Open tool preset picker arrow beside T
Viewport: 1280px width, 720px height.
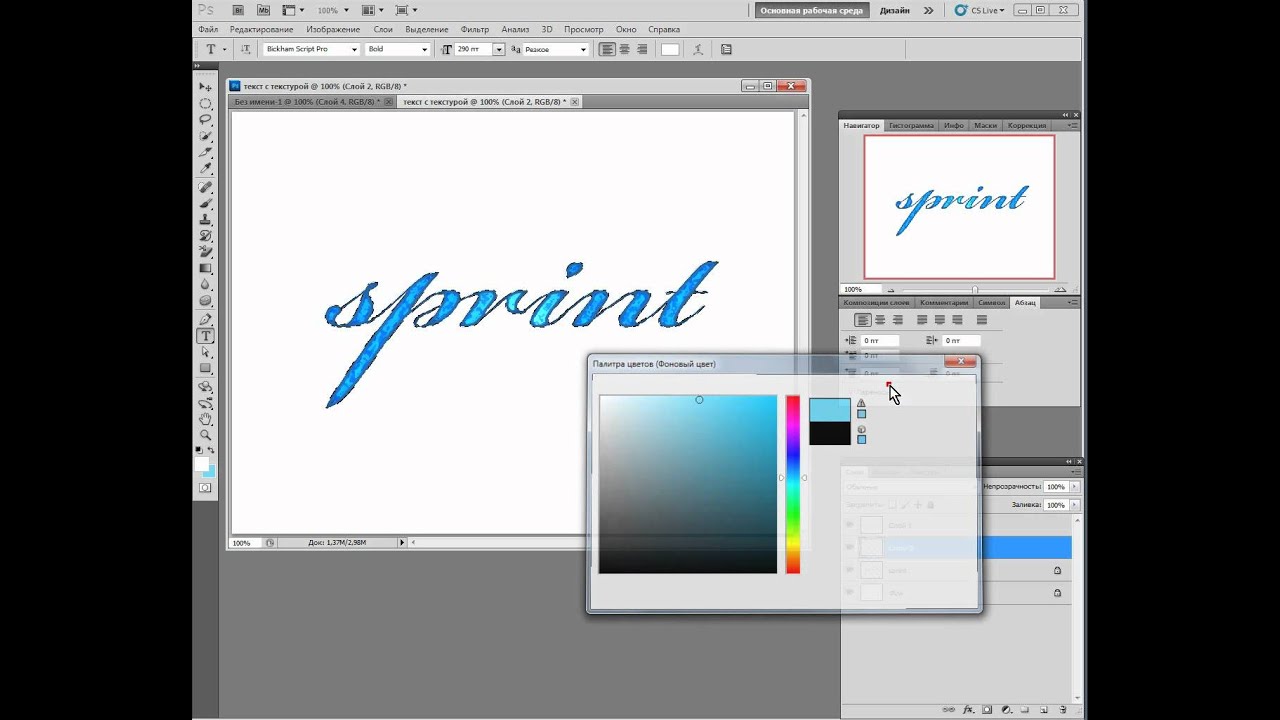click(224, 49)
